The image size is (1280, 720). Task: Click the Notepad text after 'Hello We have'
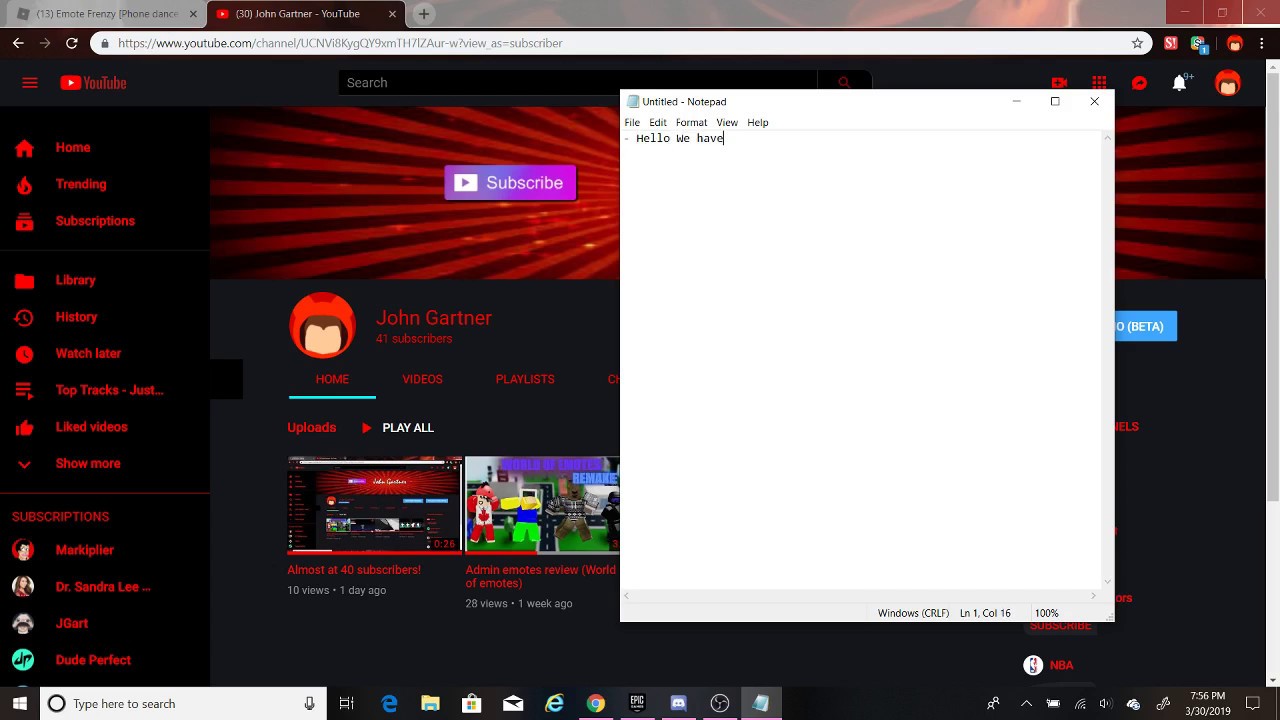724,138
